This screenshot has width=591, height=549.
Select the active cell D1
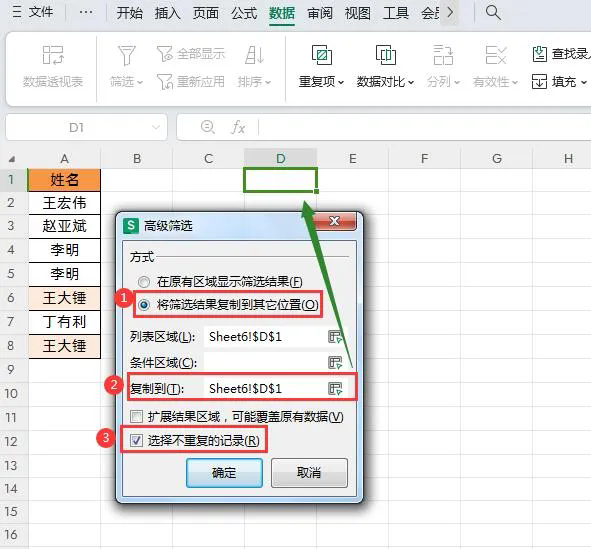(280, 180)
